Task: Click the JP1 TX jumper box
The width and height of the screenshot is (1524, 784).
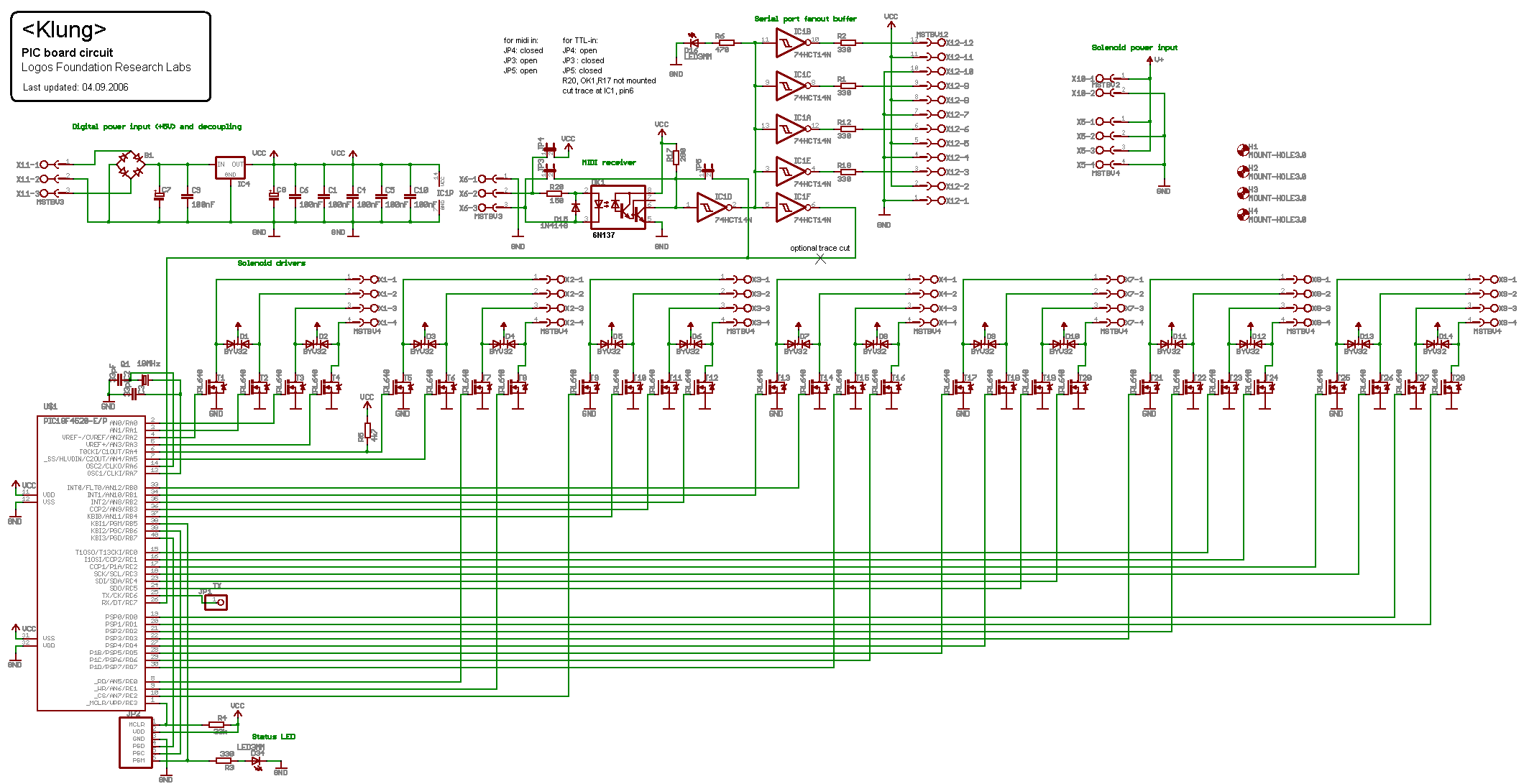Action: tap(216, 602)
